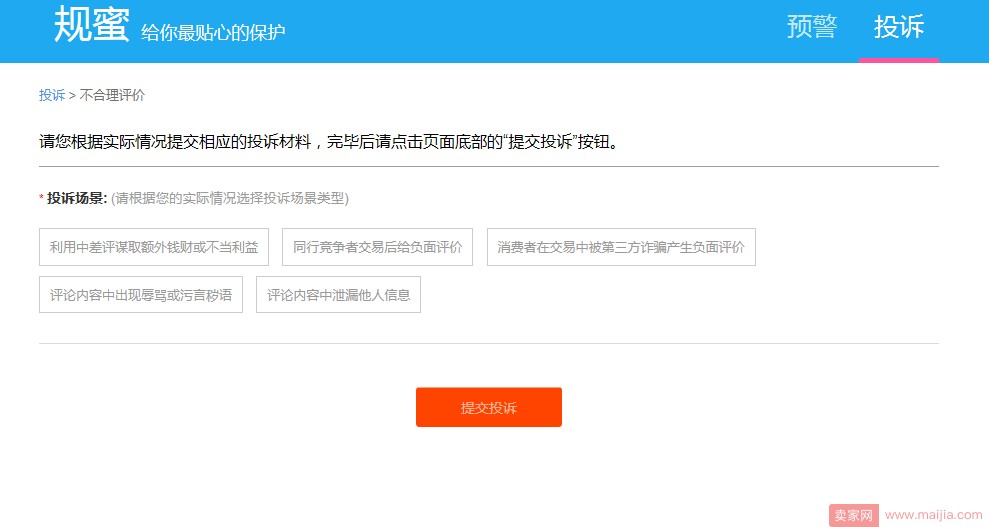The width and height of the screenshot is (989, 527).
Task: Open the 预警 tab in header
Action: [x=812, y=27]
